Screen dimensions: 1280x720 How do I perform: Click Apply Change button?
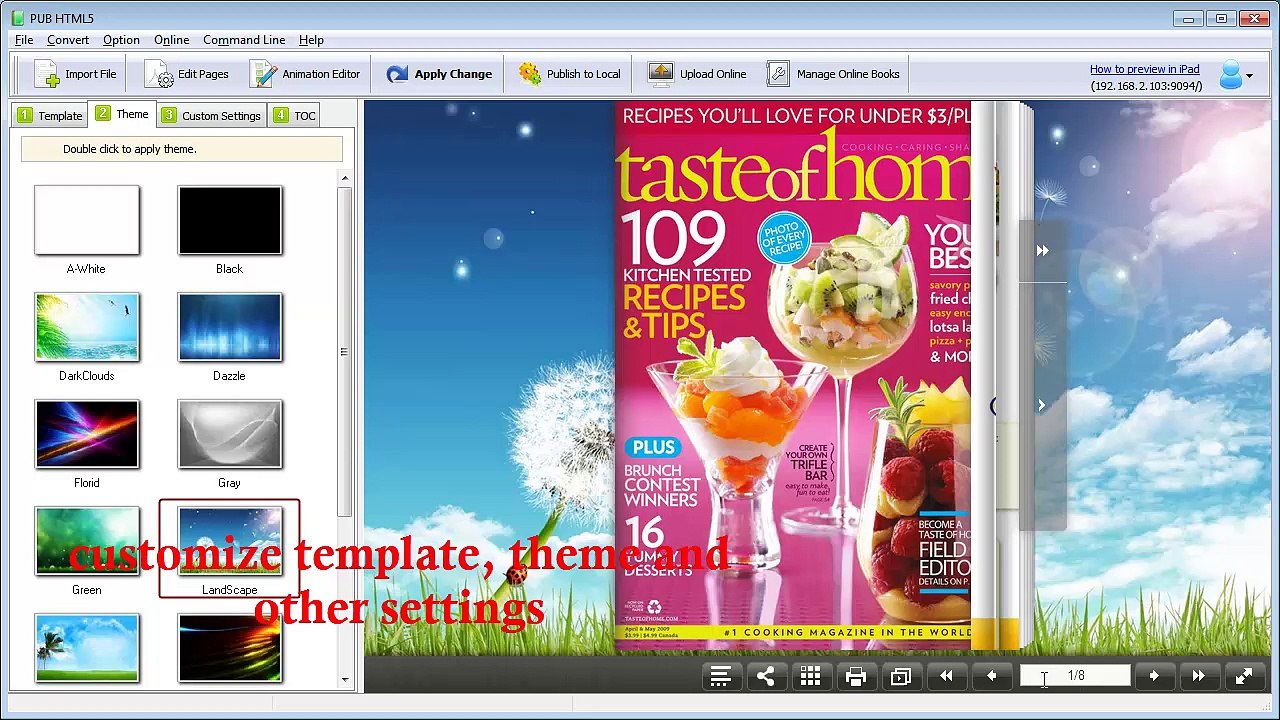pos(439,74)
